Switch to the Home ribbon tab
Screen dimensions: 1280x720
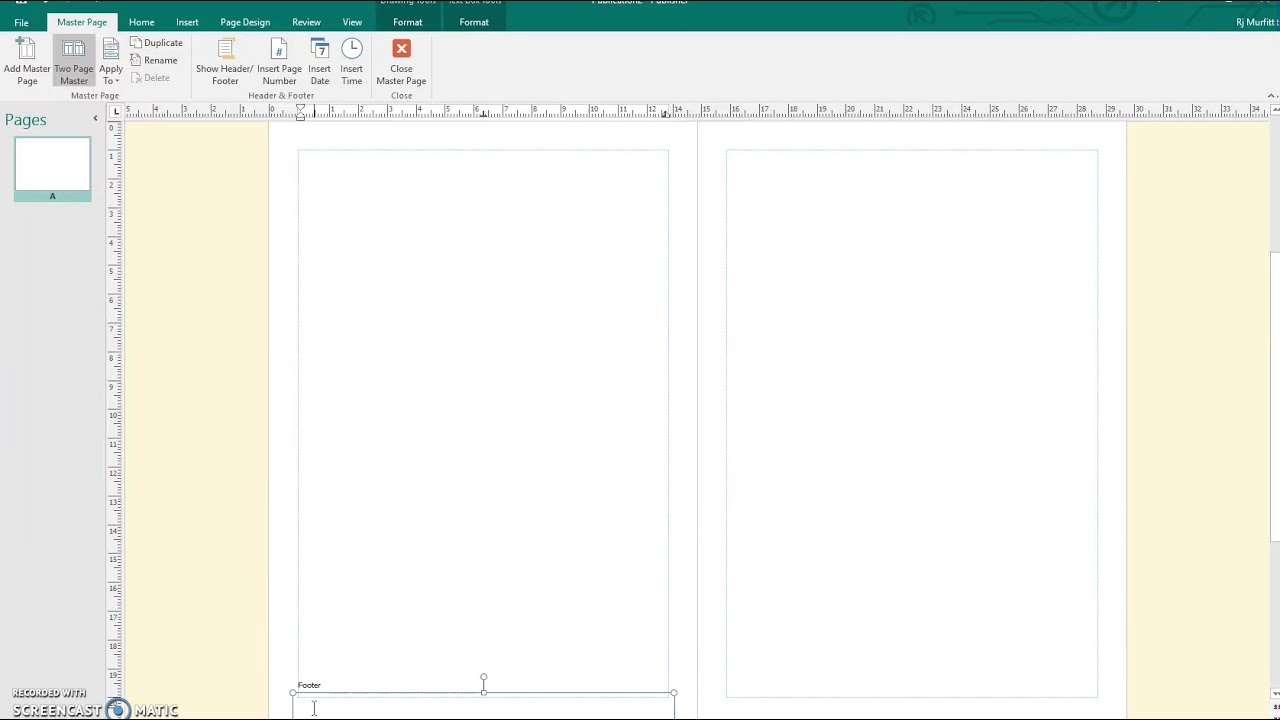tap(141, 22)
